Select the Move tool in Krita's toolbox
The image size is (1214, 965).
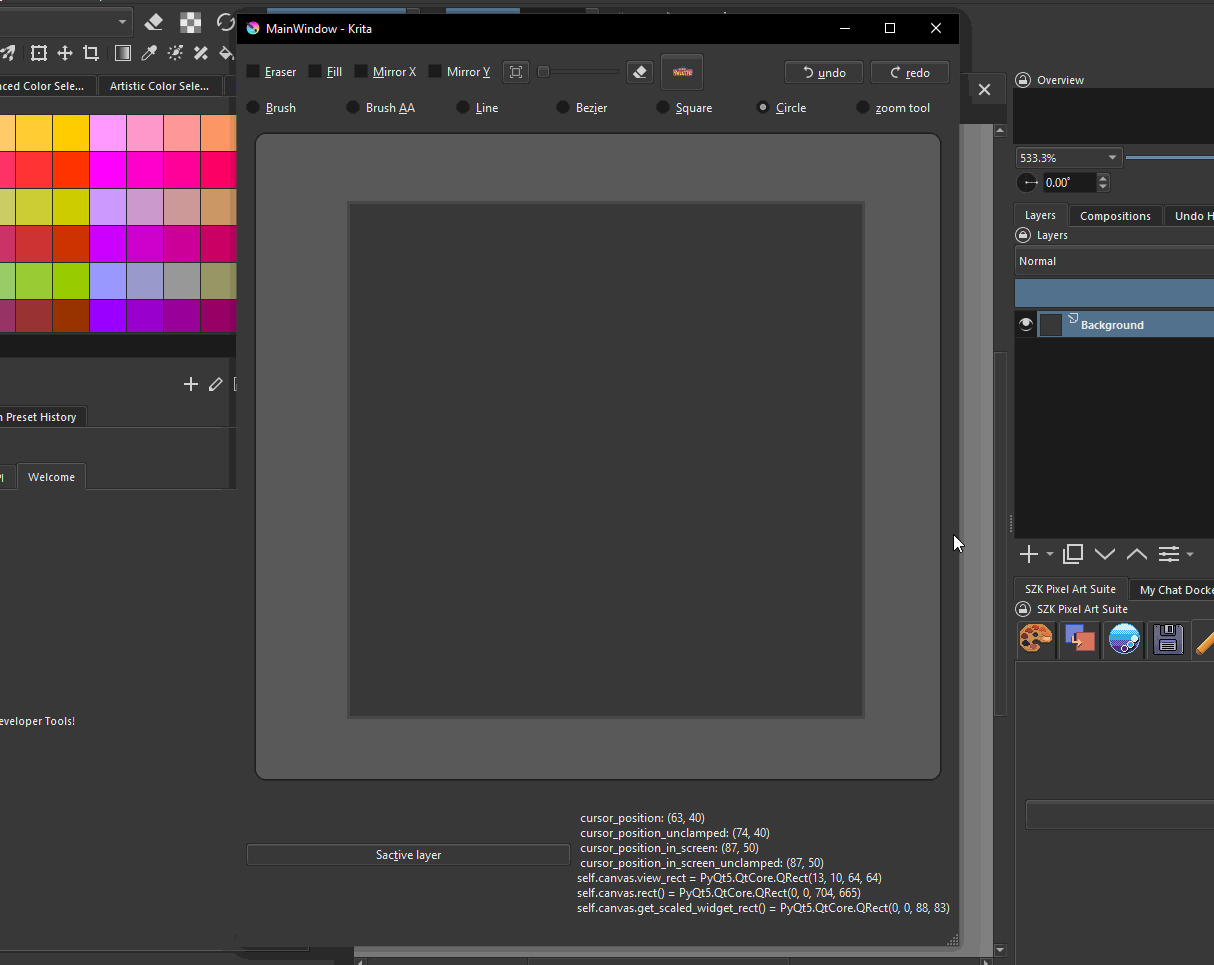[64, 53]
